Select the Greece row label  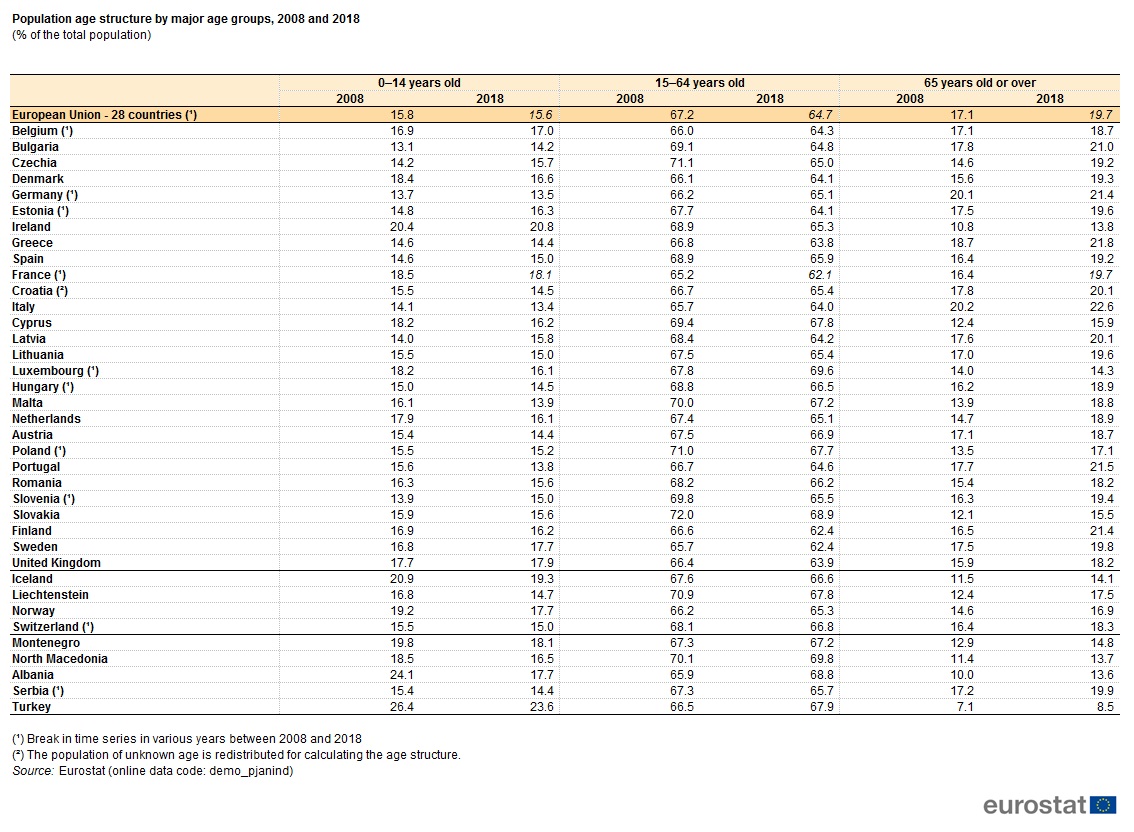(x=32, y=243)
